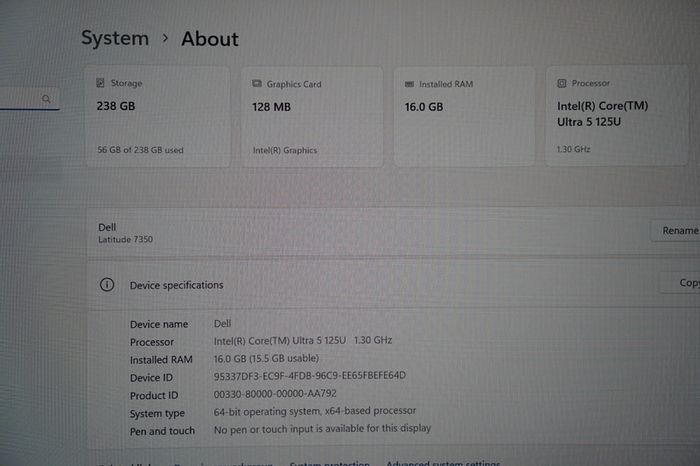Click the Installed RAM icon
This screenshot has height=466, width=700.
click(x=409, y=84)
